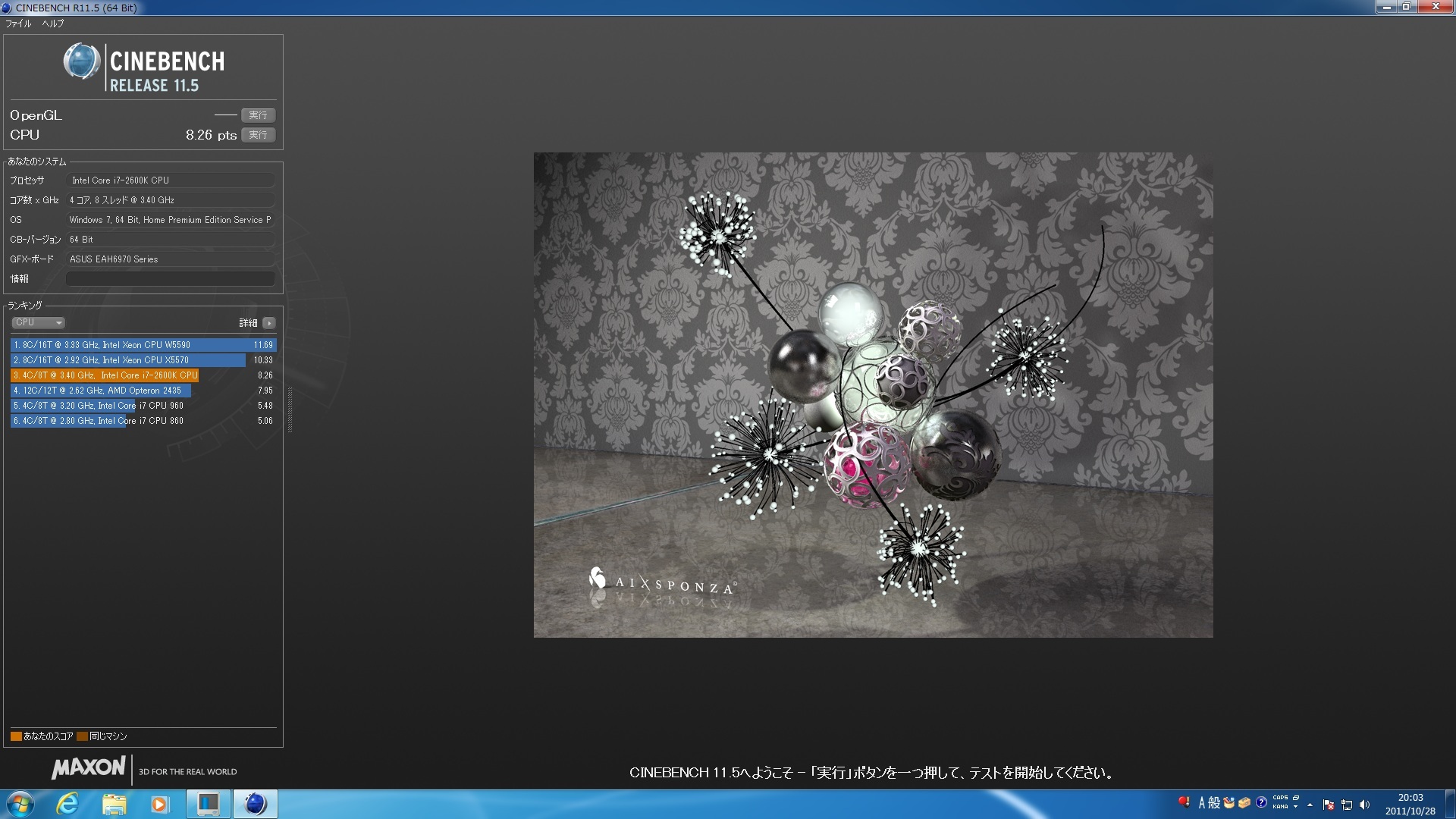Click the 情報 info input field
Image resolution: width=1456 pixels, height=819 pixels.
tap(171, 279)
